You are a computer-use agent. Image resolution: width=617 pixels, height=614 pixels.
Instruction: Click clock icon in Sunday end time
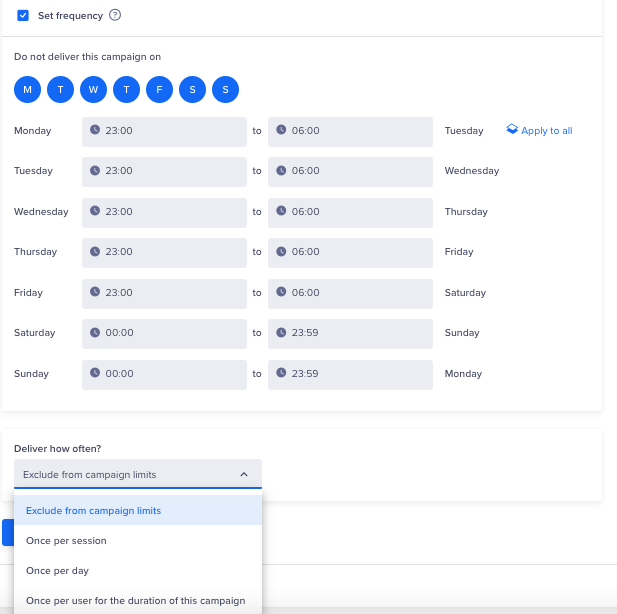[x=281, y=374]
